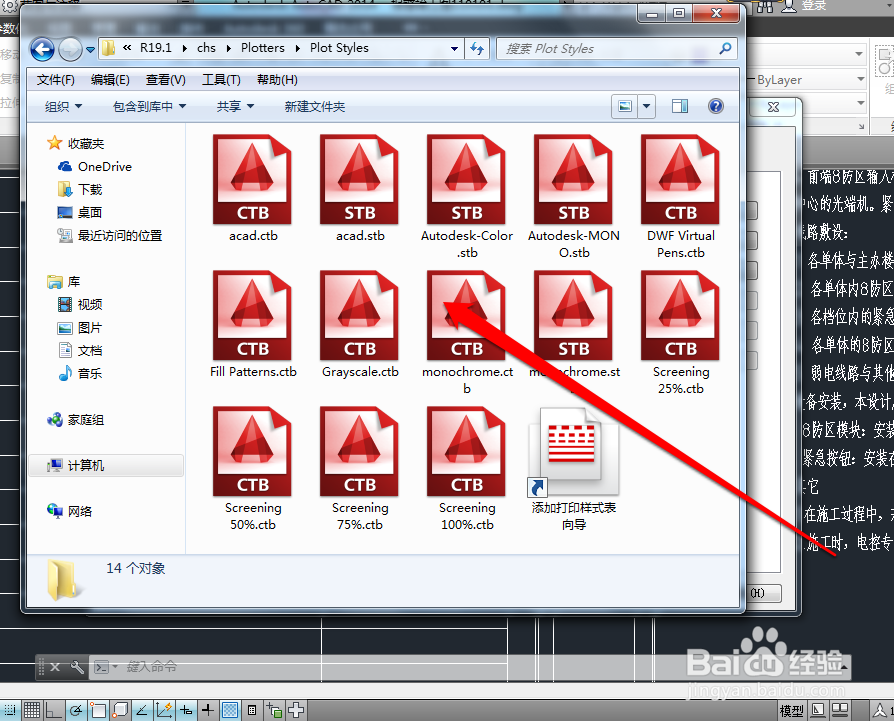Open the 帮助(H) menu
This screenshot has width=894, height=721.
pos(277,80)
